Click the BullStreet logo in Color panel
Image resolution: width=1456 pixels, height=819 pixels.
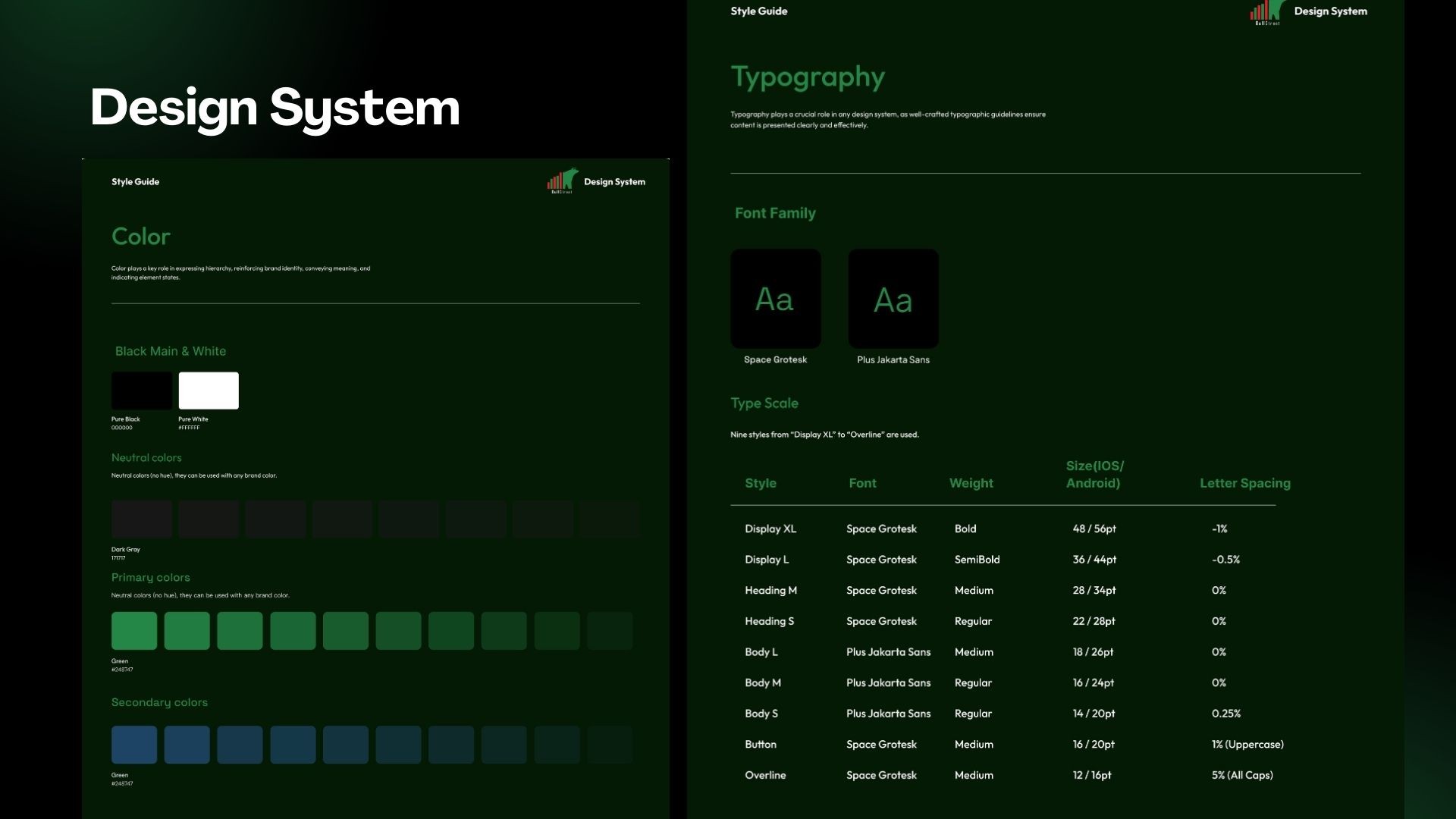[x=563, y=181]
